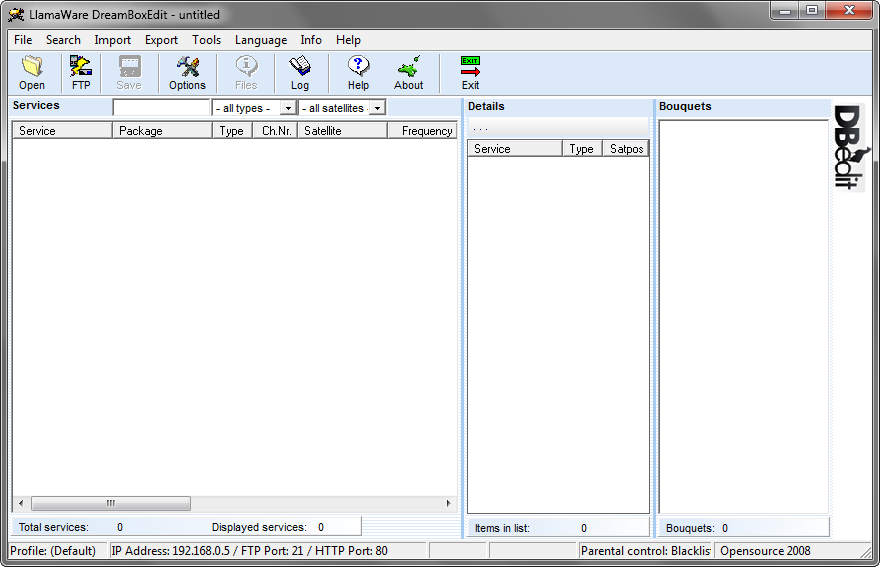
Task: Click Details list Type column header
Action: point(582,149)
